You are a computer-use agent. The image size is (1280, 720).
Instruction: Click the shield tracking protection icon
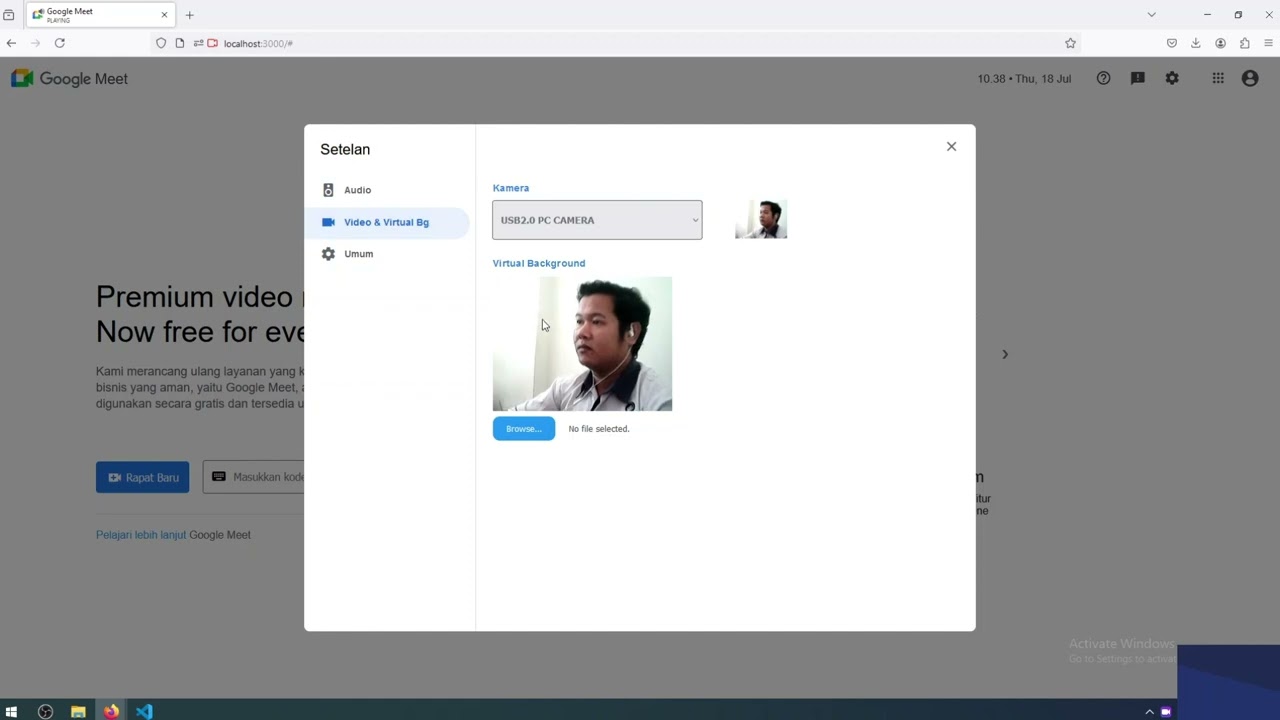click(x=161, y=43)
